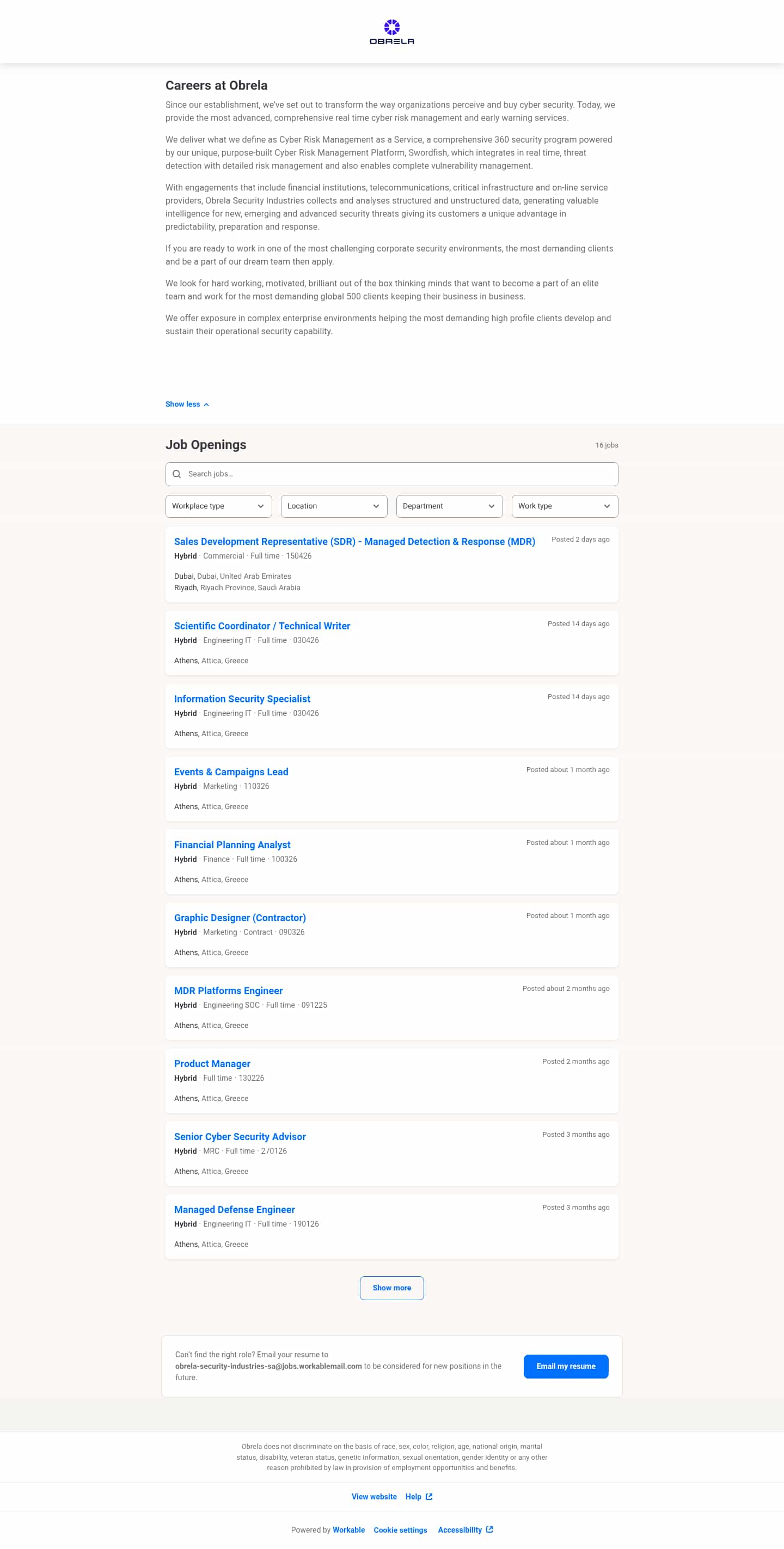Click the 'Job Openings' heading
Image resolution: width=784 pixels, height=1549 pixels.
coord(206,444)
